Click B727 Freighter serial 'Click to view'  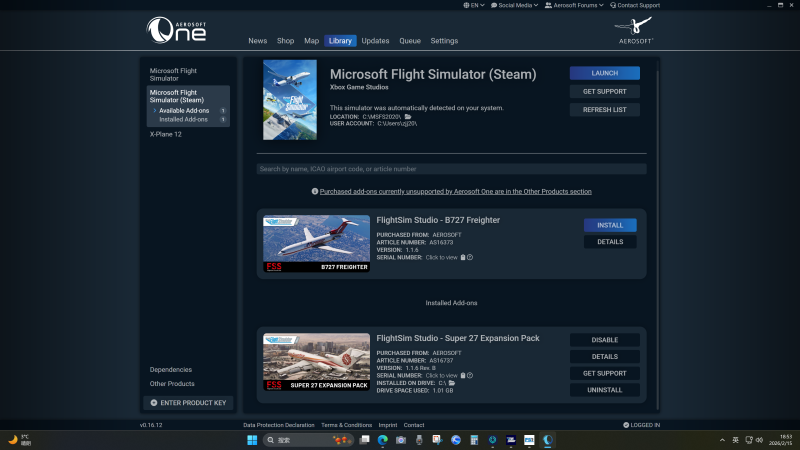441,258
